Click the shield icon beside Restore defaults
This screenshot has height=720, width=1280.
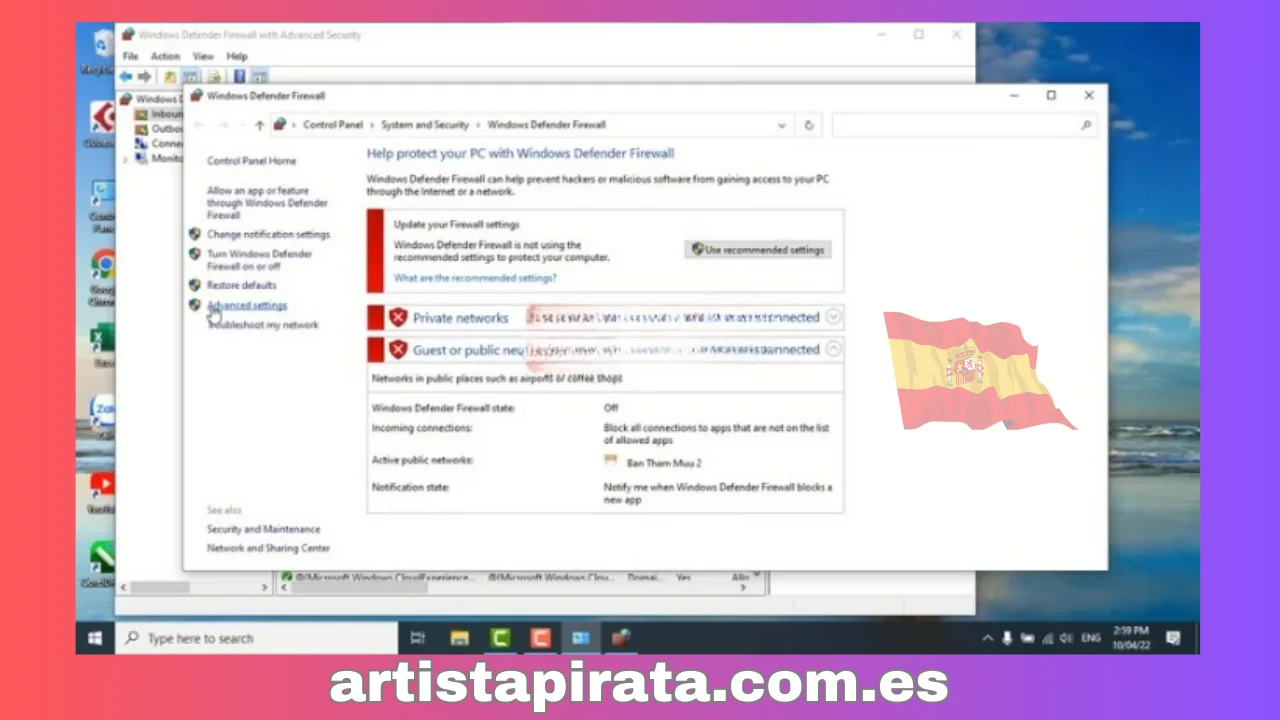click(x=195, y=285)
